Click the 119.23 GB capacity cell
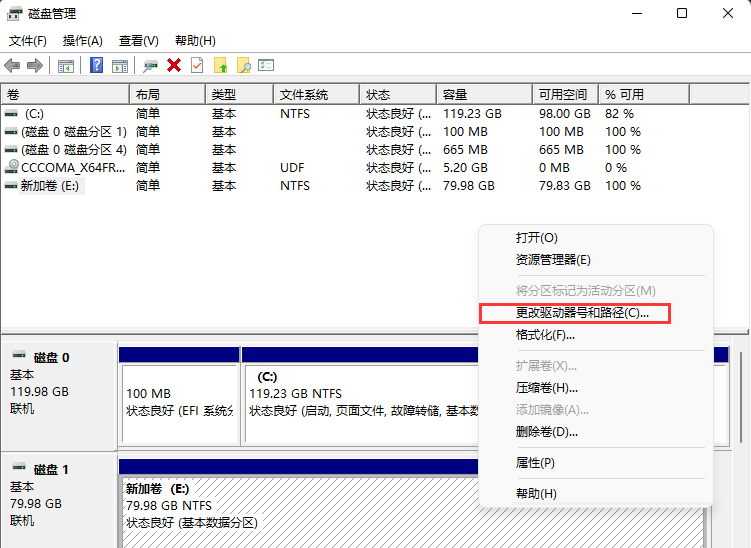 tap(472, 114)
